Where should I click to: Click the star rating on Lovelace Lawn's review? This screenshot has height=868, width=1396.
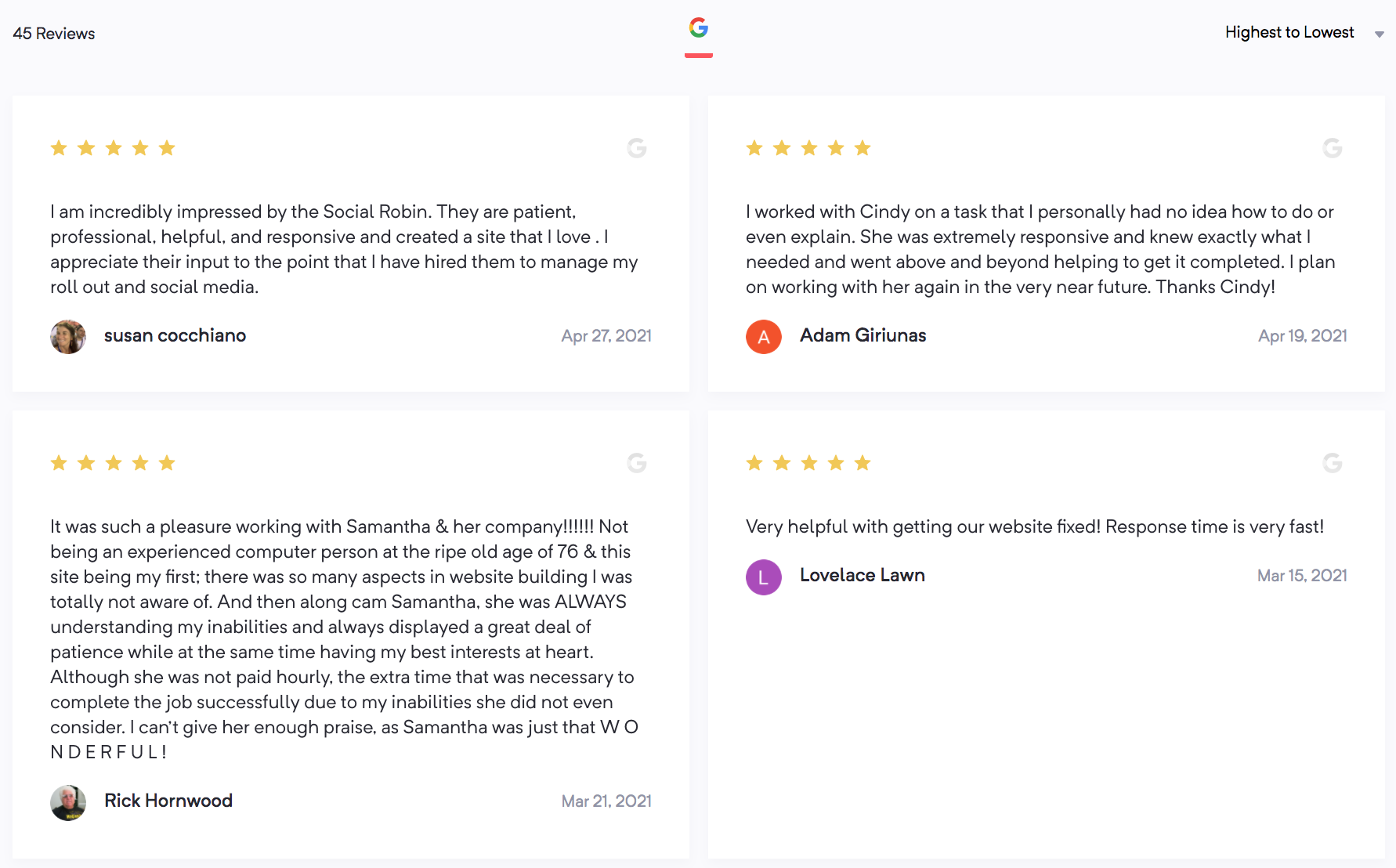coord(808,463)
